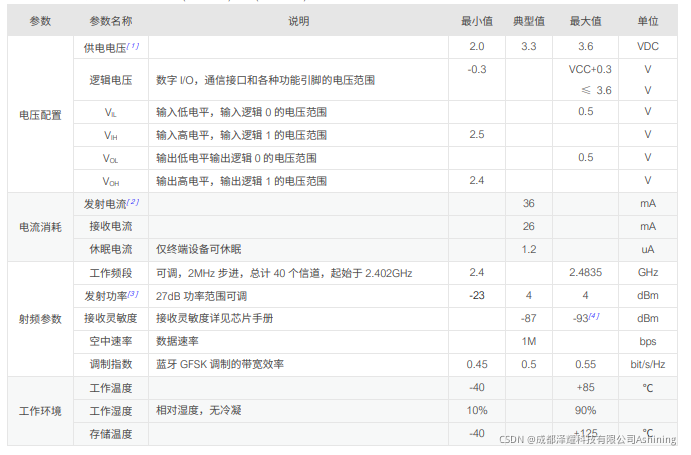Open footnote [3] beside 发射功率
691x455 pixels.
tap(133, 294)
